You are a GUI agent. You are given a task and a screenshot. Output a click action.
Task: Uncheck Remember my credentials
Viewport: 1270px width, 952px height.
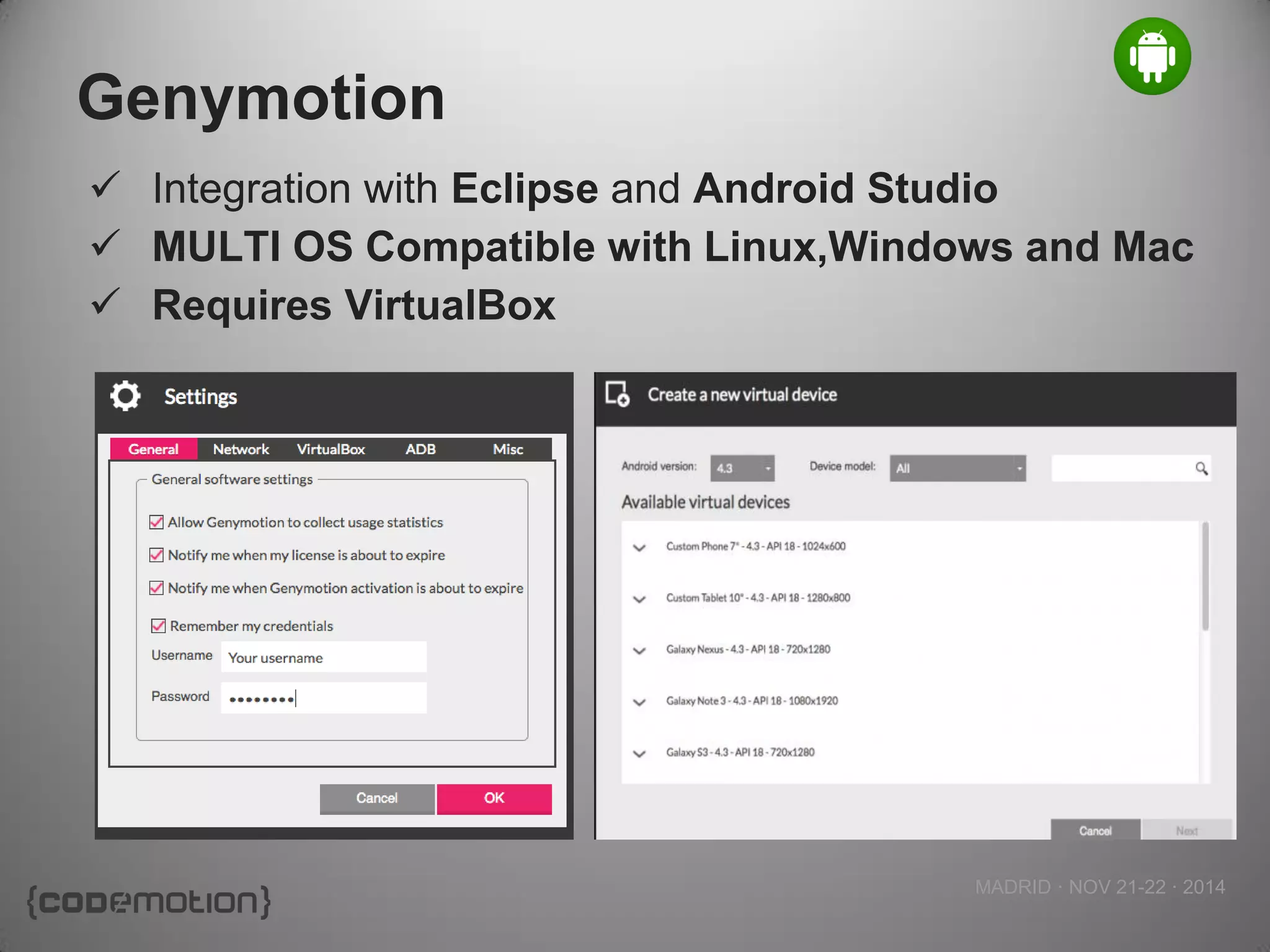[158, 625]
